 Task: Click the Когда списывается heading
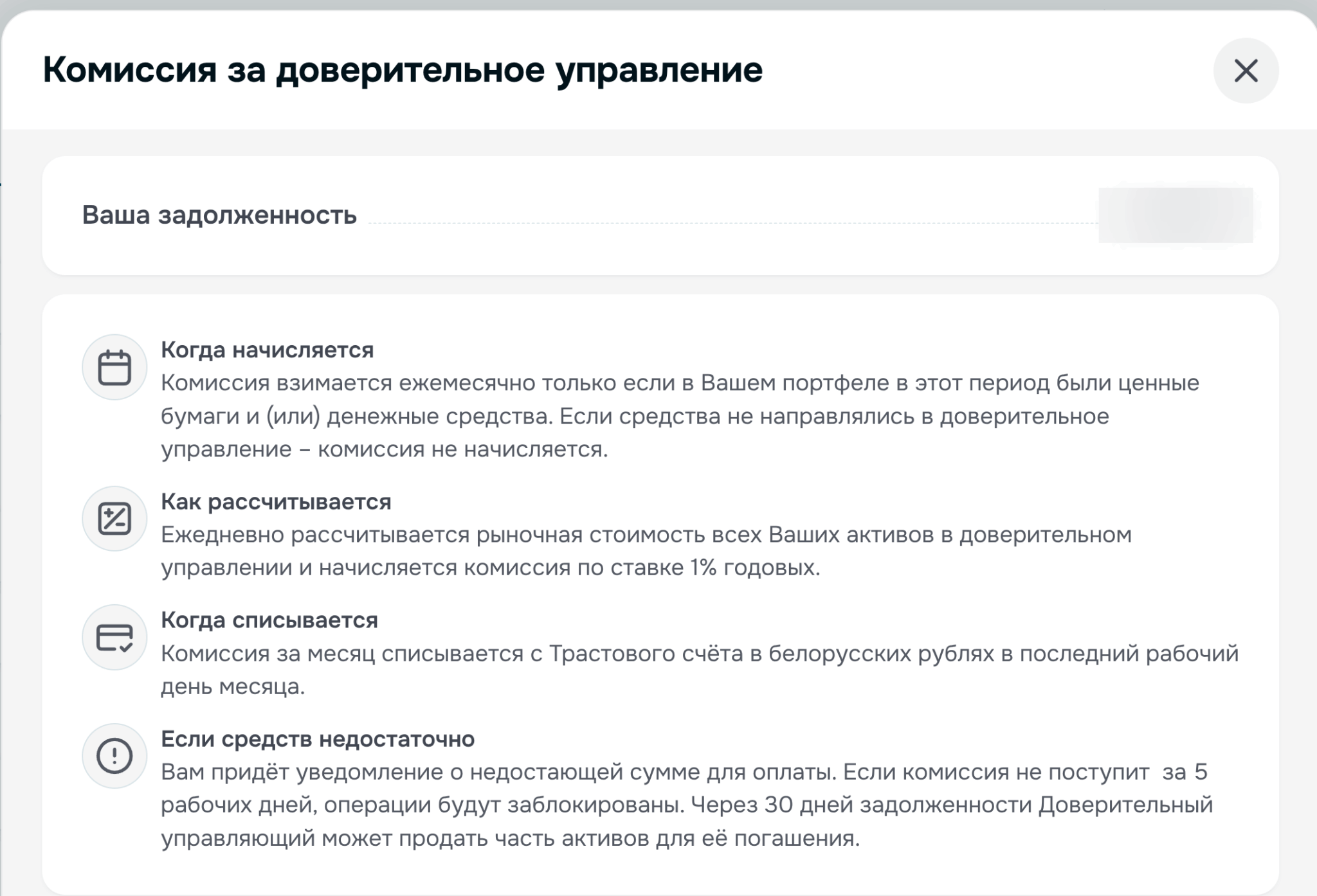coord(269,620)
